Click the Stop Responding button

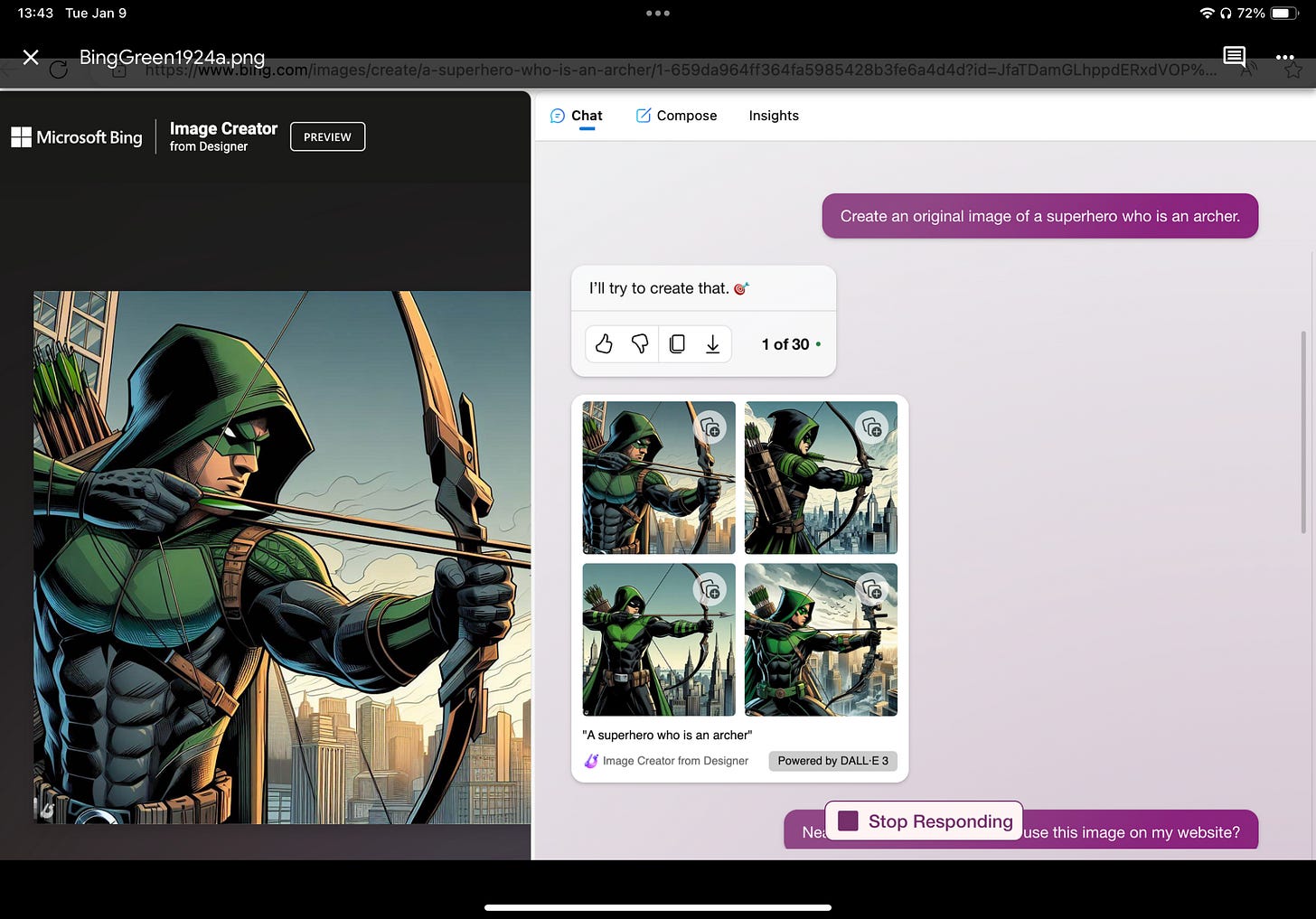(924, 821)
